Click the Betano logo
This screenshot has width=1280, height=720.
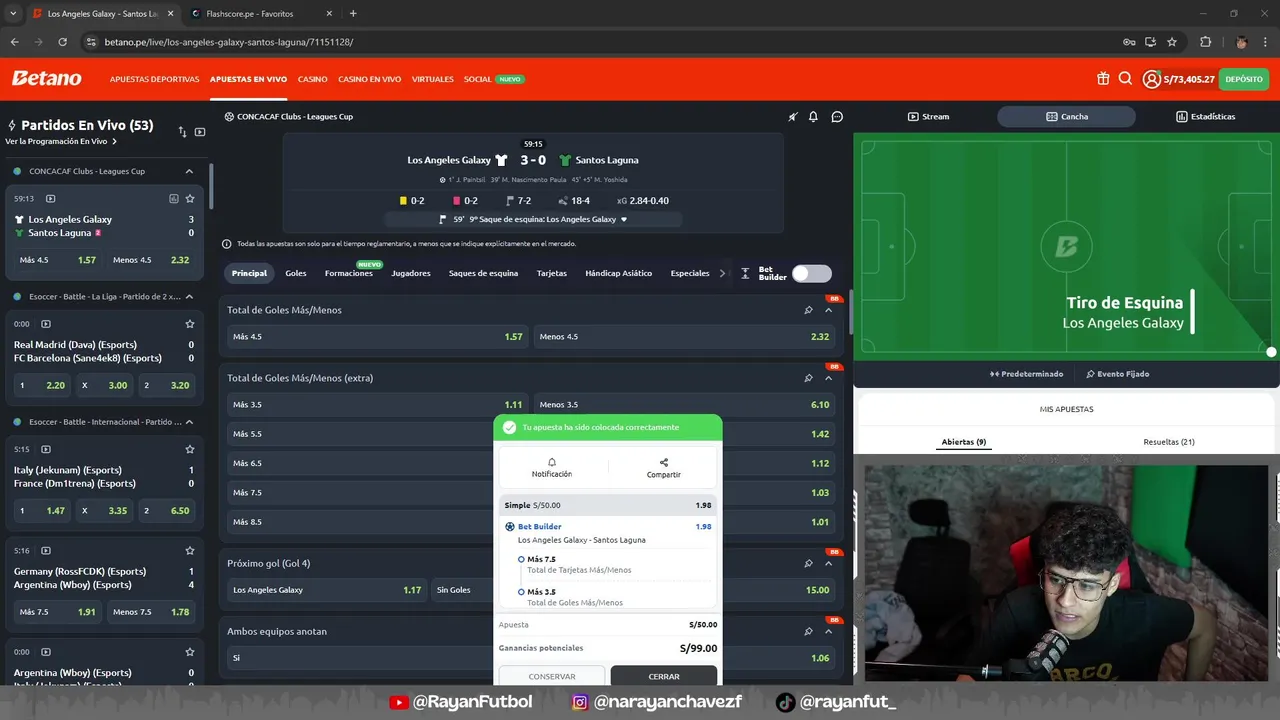point(47,79)
